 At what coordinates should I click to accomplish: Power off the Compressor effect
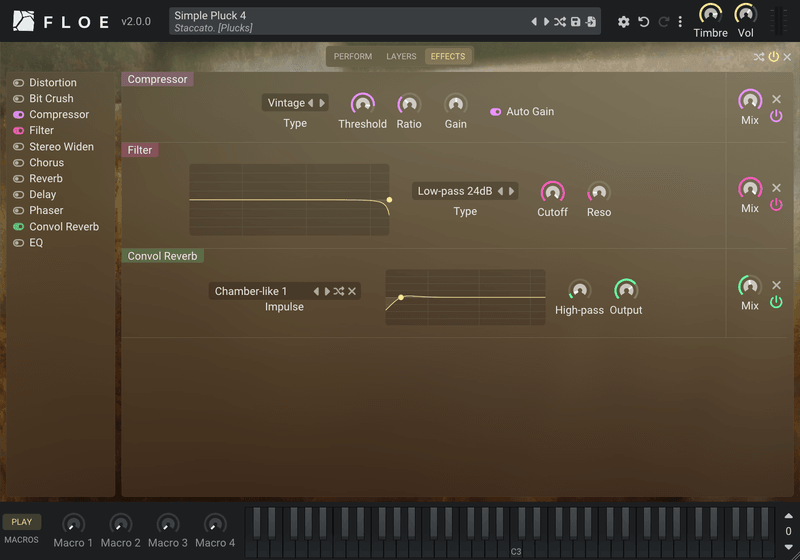[776, 116]
